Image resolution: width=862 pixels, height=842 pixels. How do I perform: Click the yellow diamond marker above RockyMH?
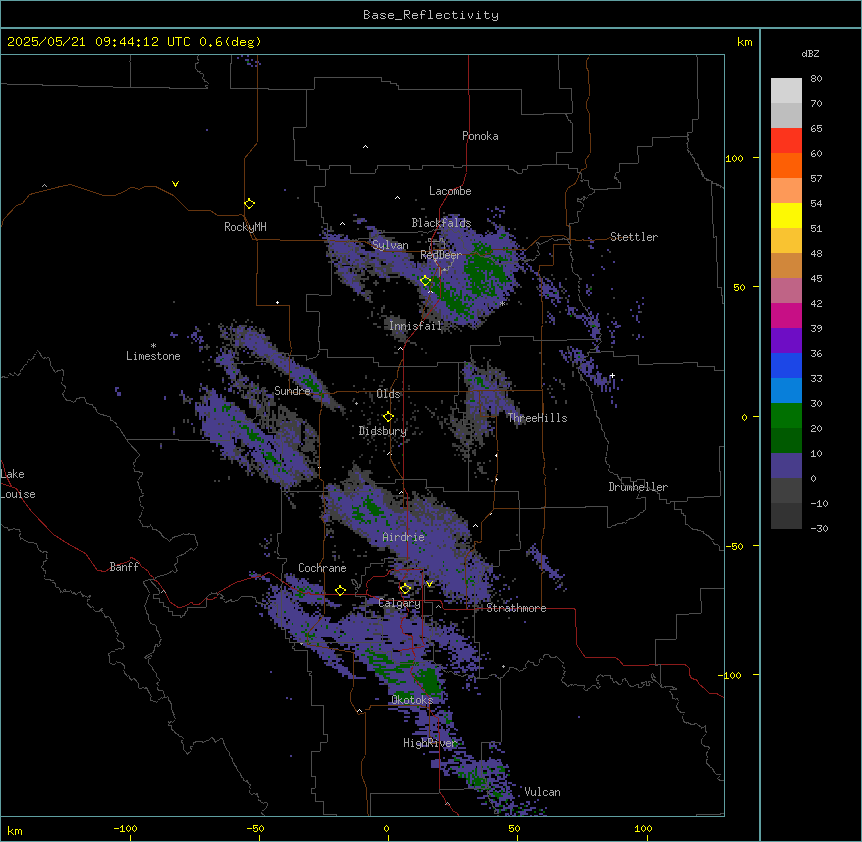click(x=250, y=204)
